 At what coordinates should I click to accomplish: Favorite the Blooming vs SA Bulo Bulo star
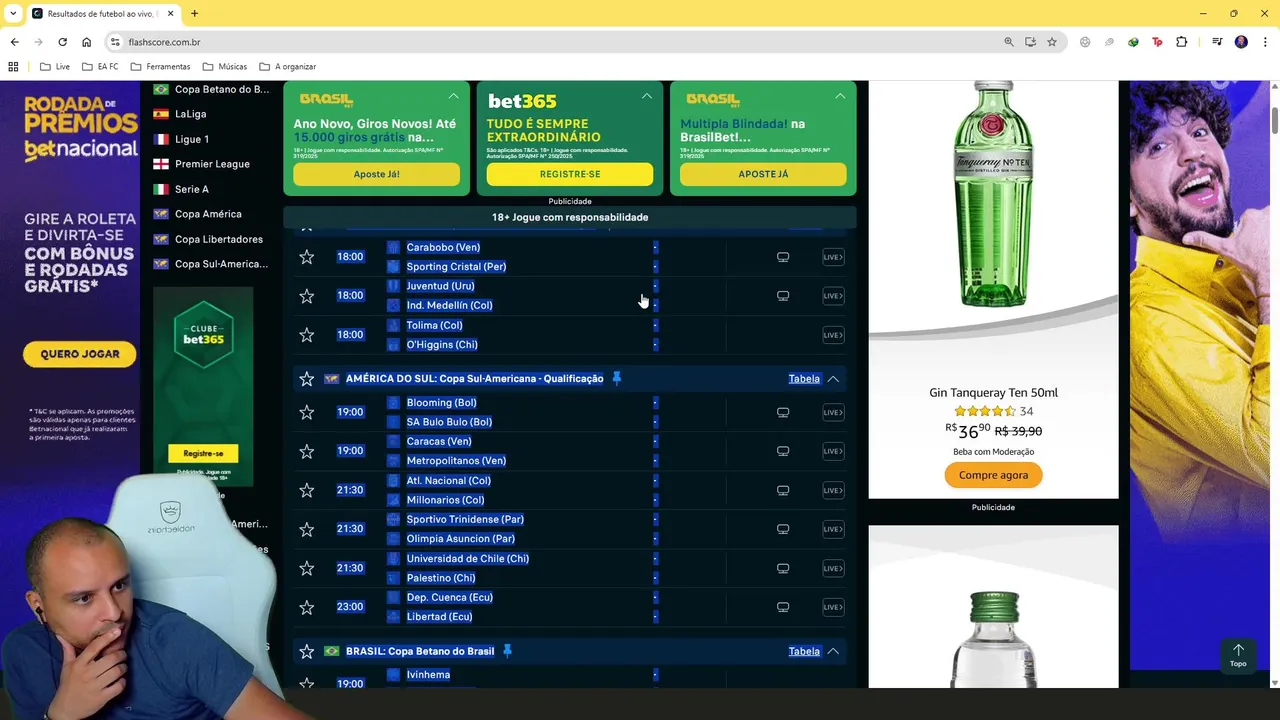pyautogui.click(x=307, y=412)
